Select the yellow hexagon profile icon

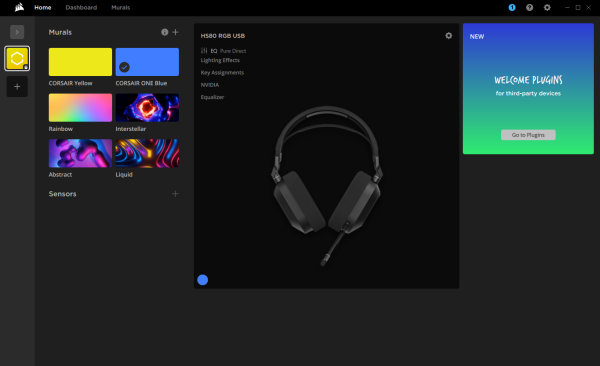pos(17,59)
